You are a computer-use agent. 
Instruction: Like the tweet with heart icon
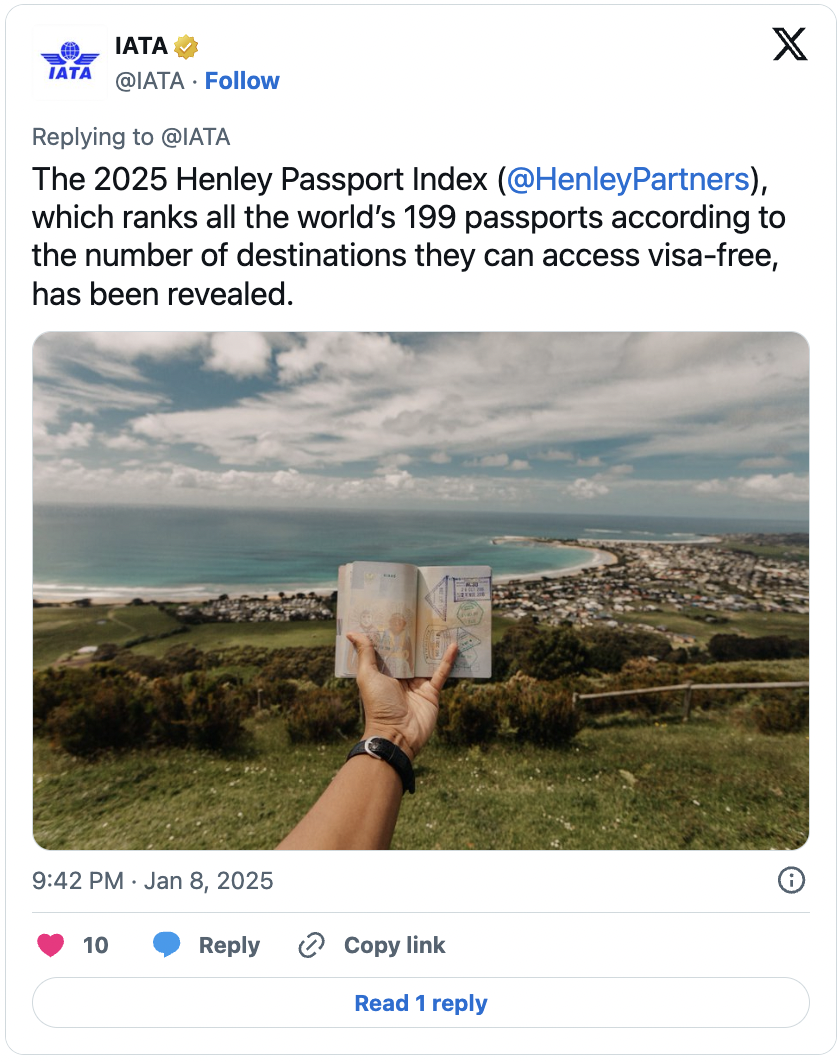click(x=50, y=945)
